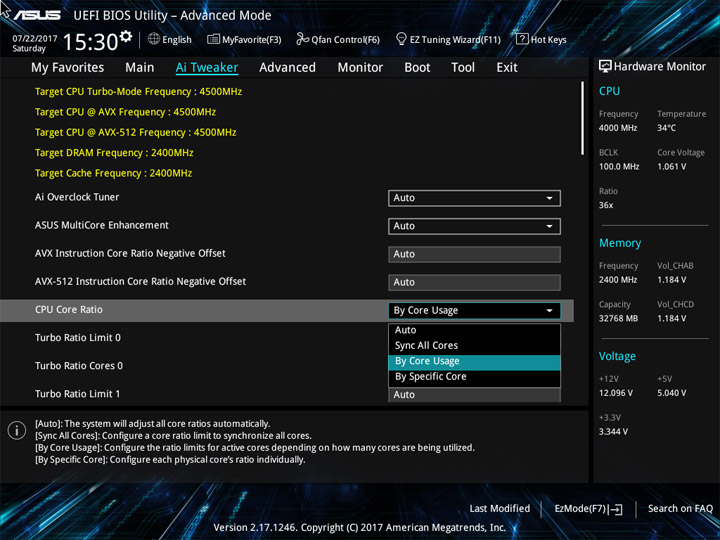
Task: Open the clock settings gear icon
Action: (125, 36)
